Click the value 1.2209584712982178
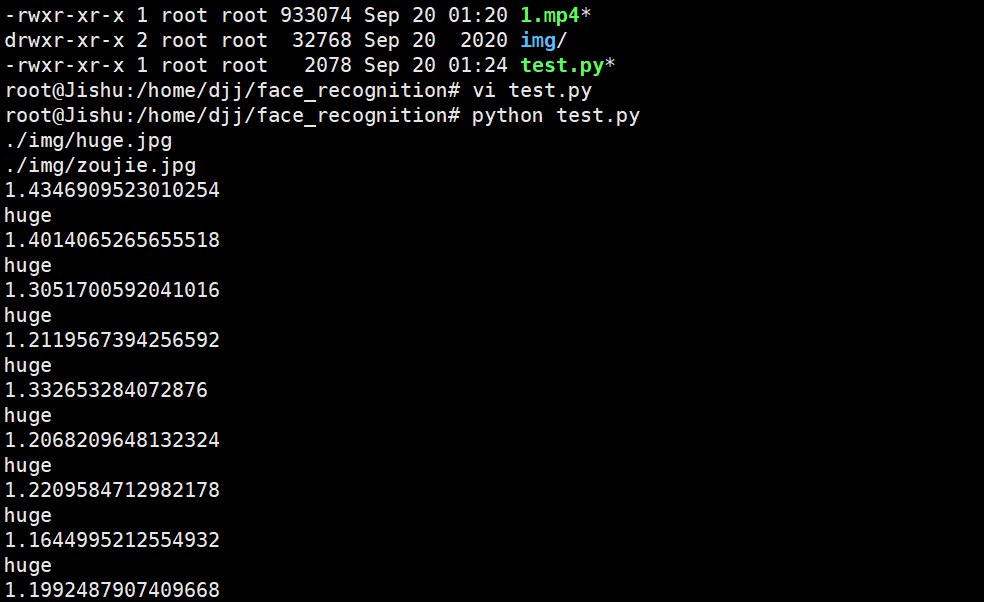 pos(112,490)
